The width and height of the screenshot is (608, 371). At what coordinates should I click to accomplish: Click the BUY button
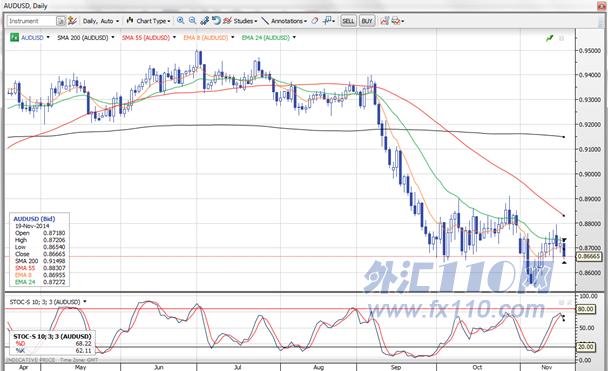(x=367, y=21)
